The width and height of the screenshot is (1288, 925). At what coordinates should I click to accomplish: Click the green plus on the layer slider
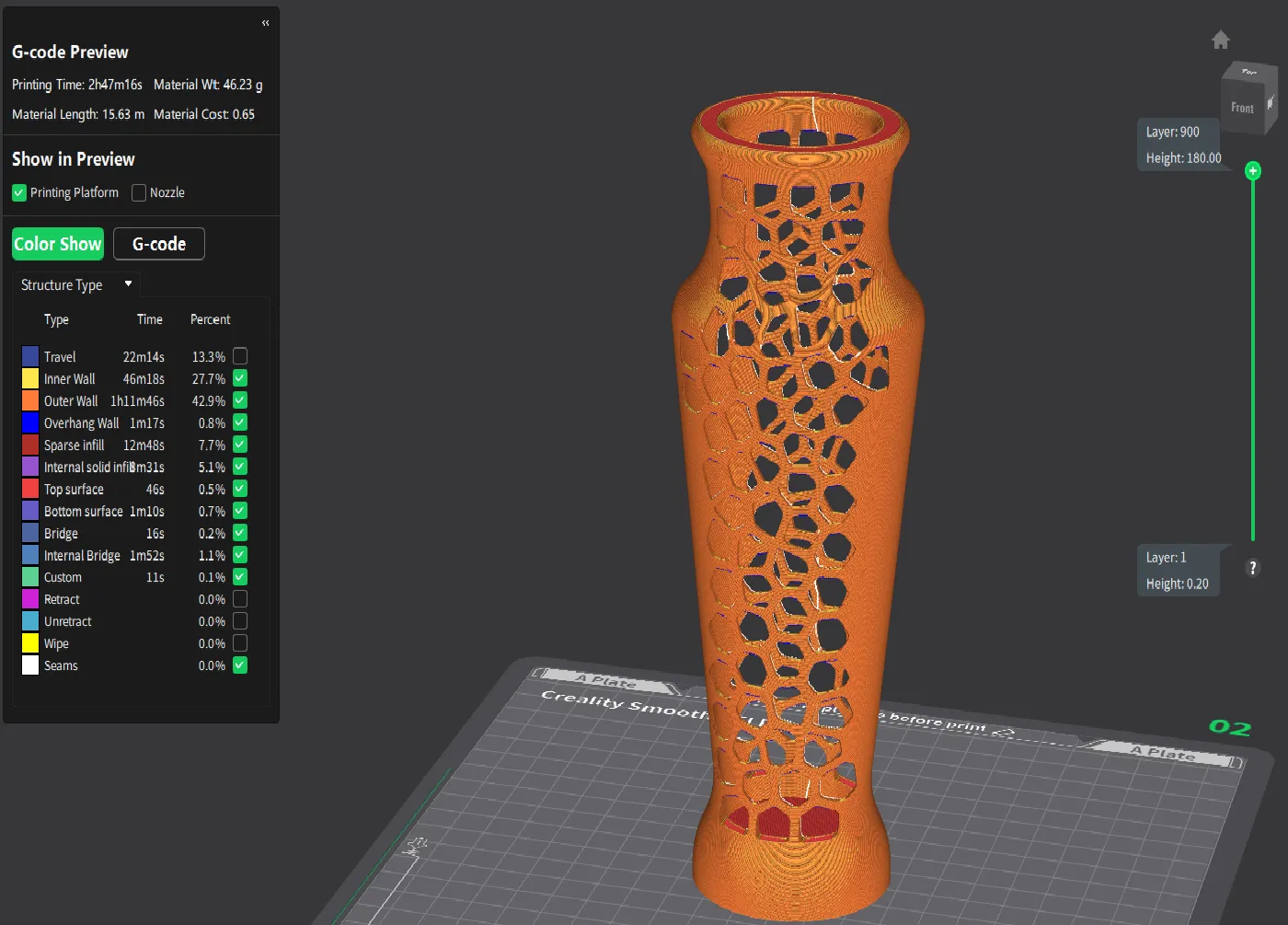point(1252,170)
